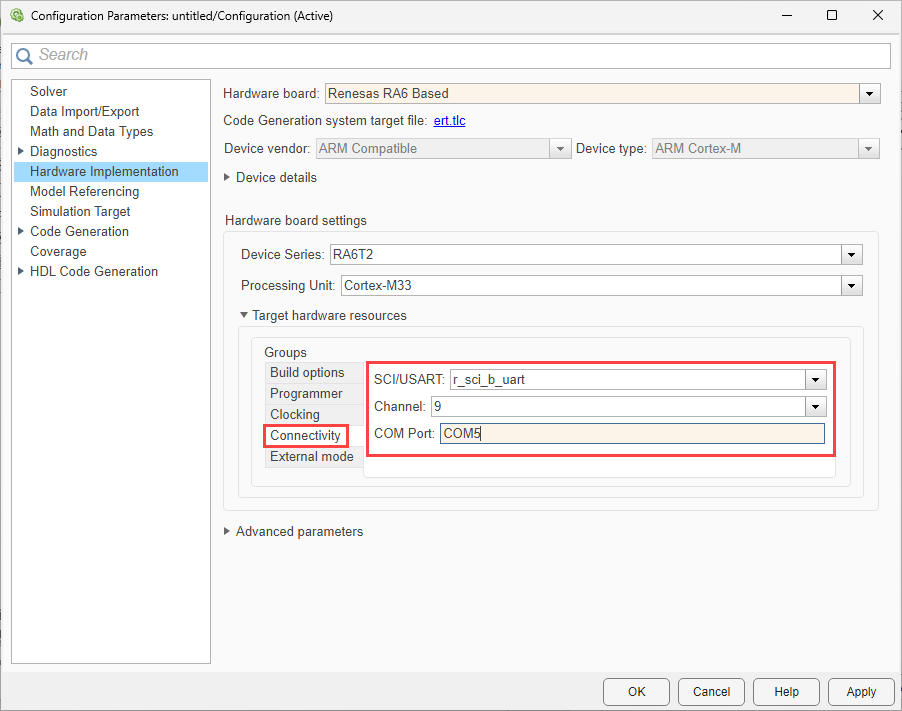Expand the Diagnostics tree node

pyautogui.click(x=21, y=152)
